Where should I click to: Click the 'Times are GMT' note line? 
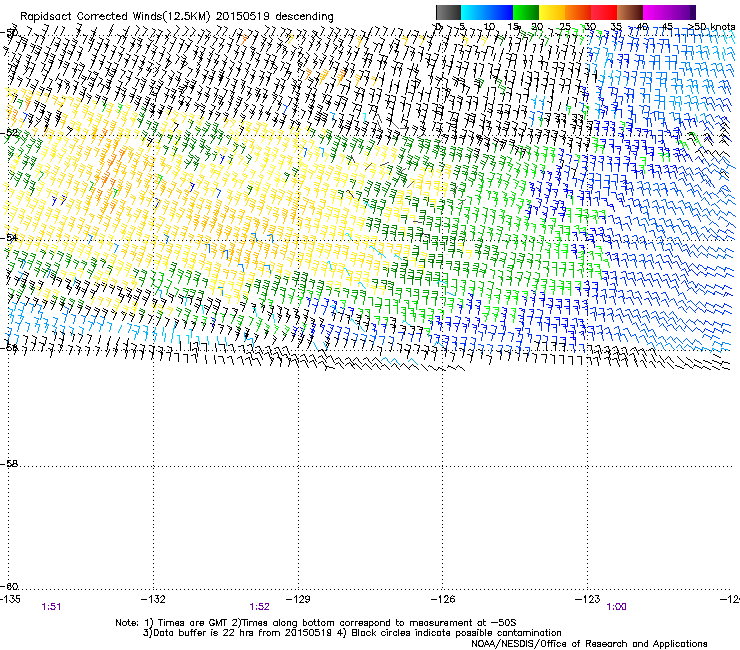click(316, 623)
